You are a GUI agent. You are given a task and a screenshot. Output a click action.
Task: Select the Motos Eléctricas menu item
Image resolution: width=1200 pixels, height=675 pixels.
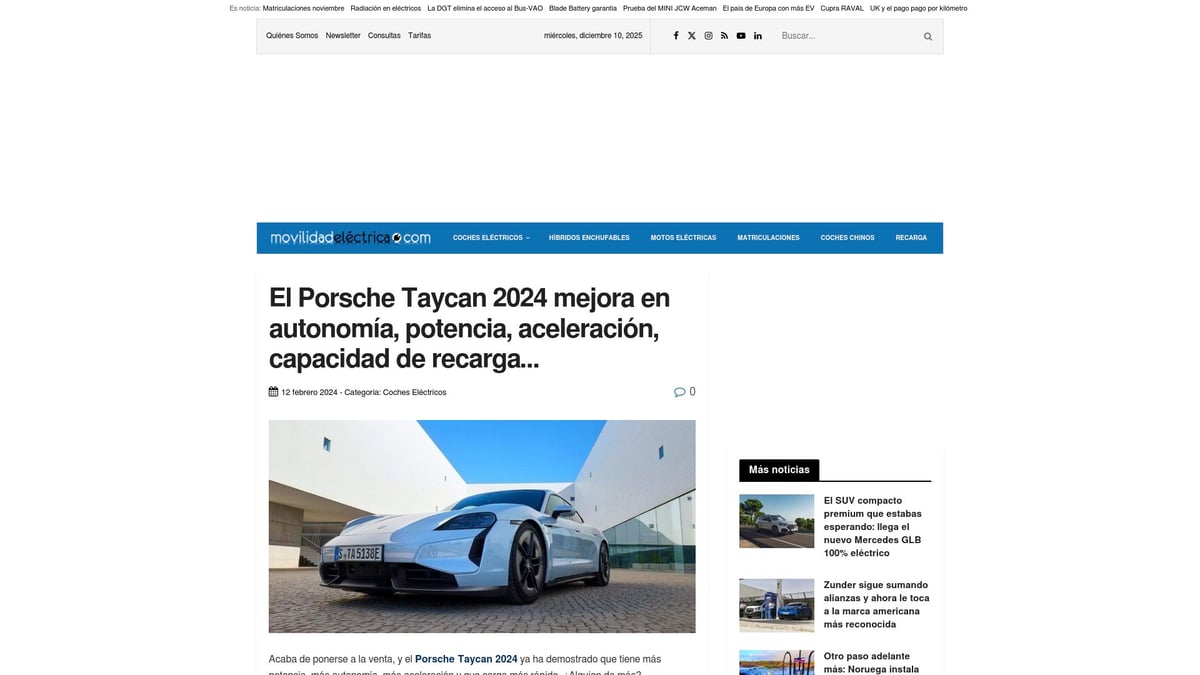683,238
